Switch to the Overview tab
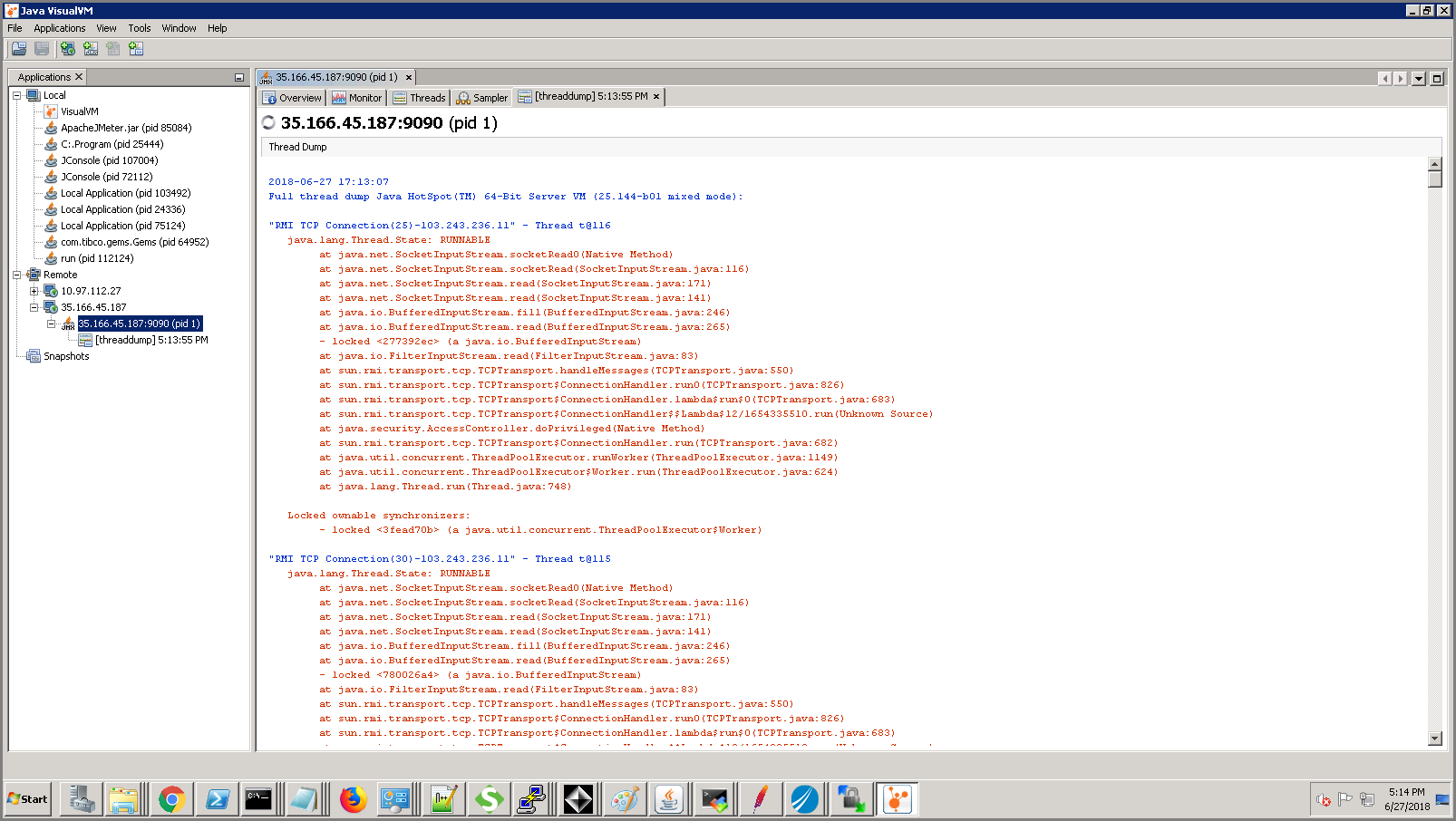Image resolution: width=1456 pixels, height=821 pixels. (292, 98)
